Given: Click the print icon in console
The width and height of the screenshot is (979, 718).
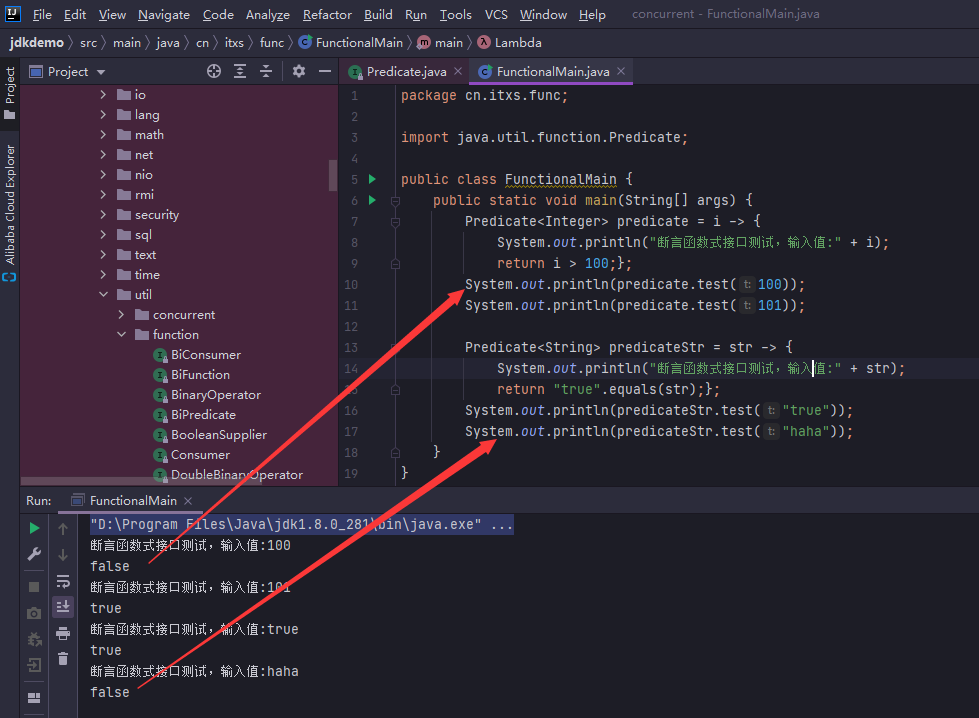Looking at the screenshot, I should coord(63,634).
